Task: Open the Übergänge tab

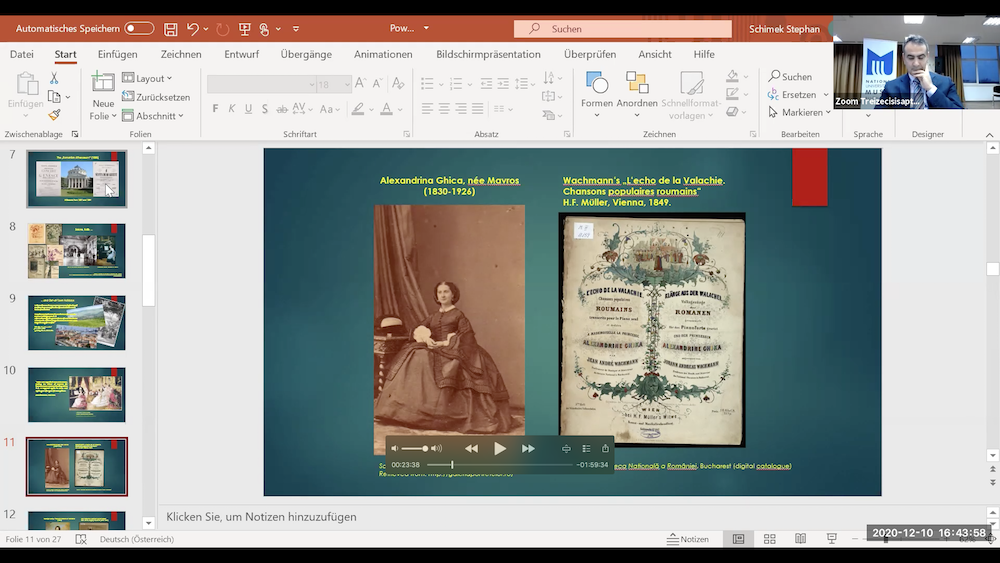Action: click(x=306, y=54)
